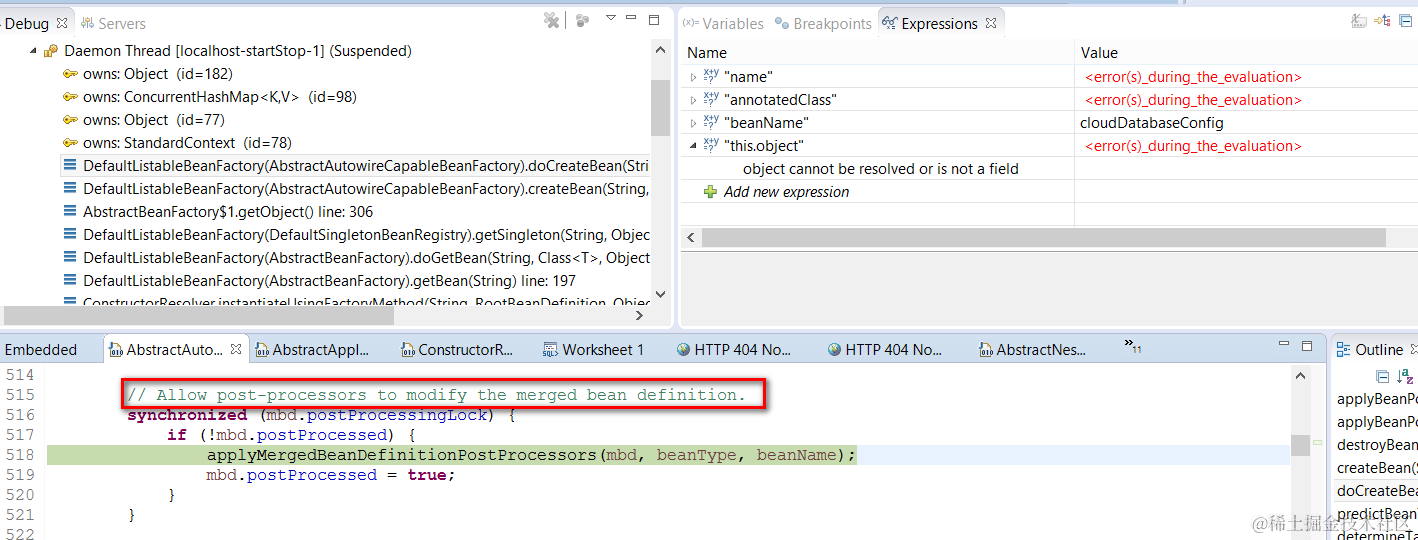This screenshot has height=540, width=1418.
Task: Click line 518 applyMergedBeanDefinitionPostProcessors code
Action: (x=531, y=455)
